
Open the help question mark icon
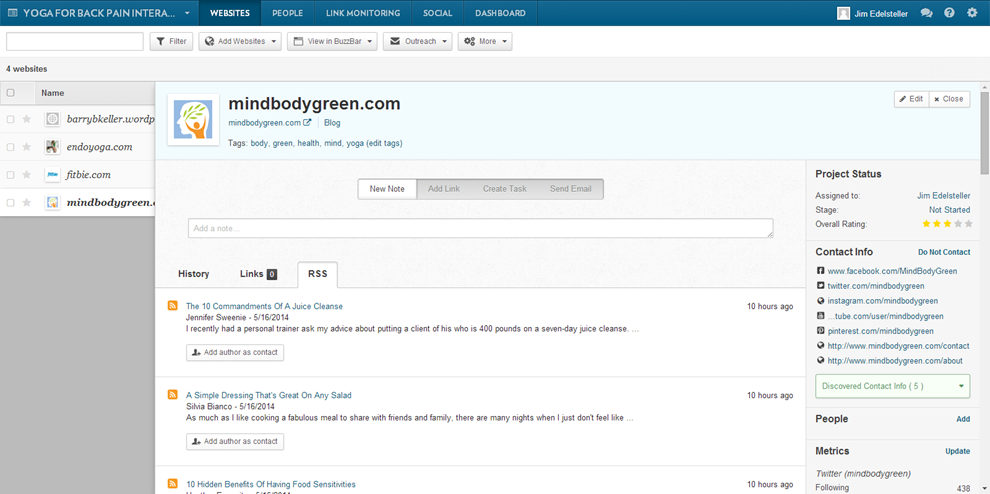[x=949, y=13]
